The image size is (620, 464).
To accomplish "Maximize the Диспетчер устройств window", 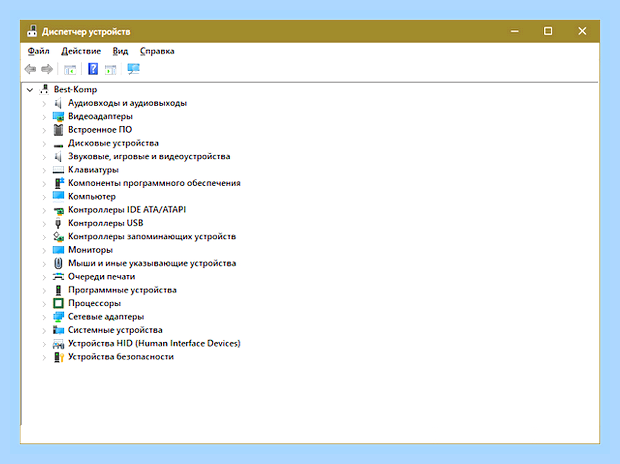I will pyautogui.click(x=548, y=31).
